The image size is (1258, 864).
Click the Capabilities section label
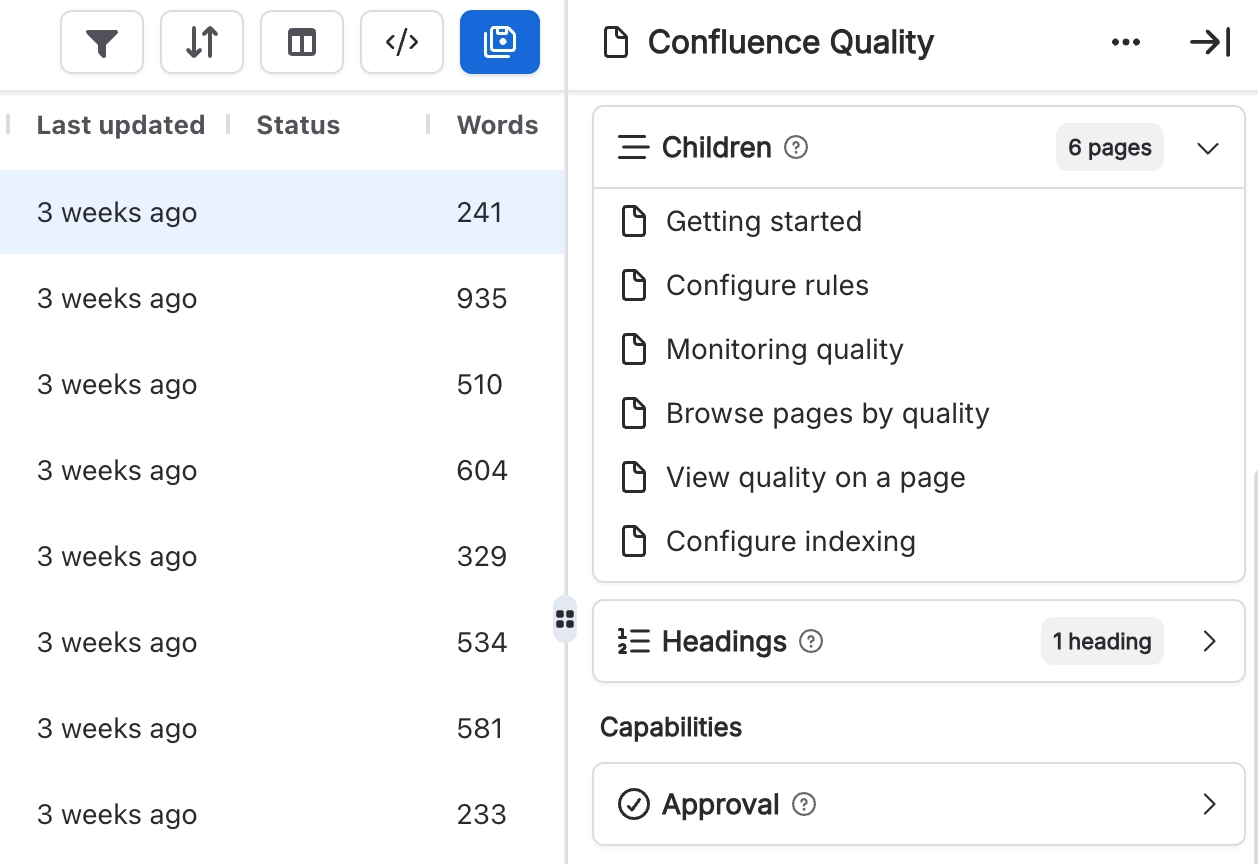[671, 727]
